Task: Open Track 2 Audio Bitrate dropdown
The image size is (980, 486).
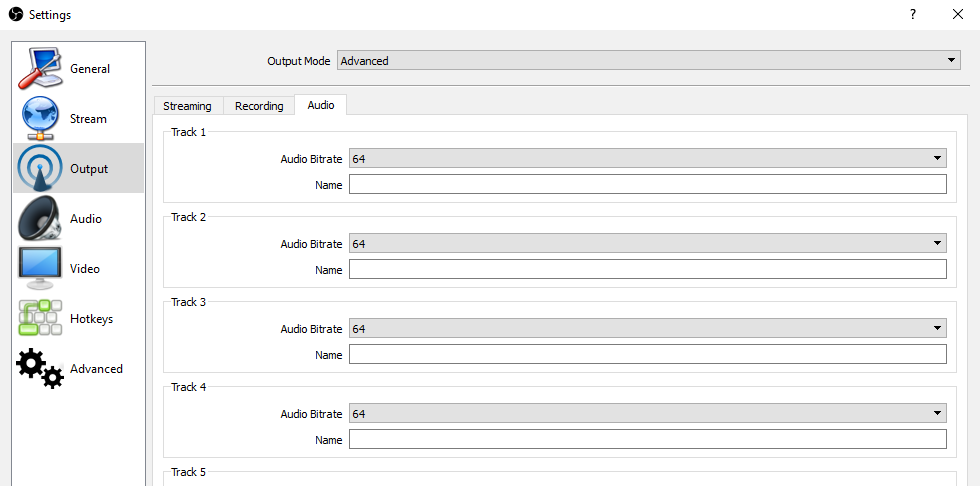Action: tap(646, 243)
